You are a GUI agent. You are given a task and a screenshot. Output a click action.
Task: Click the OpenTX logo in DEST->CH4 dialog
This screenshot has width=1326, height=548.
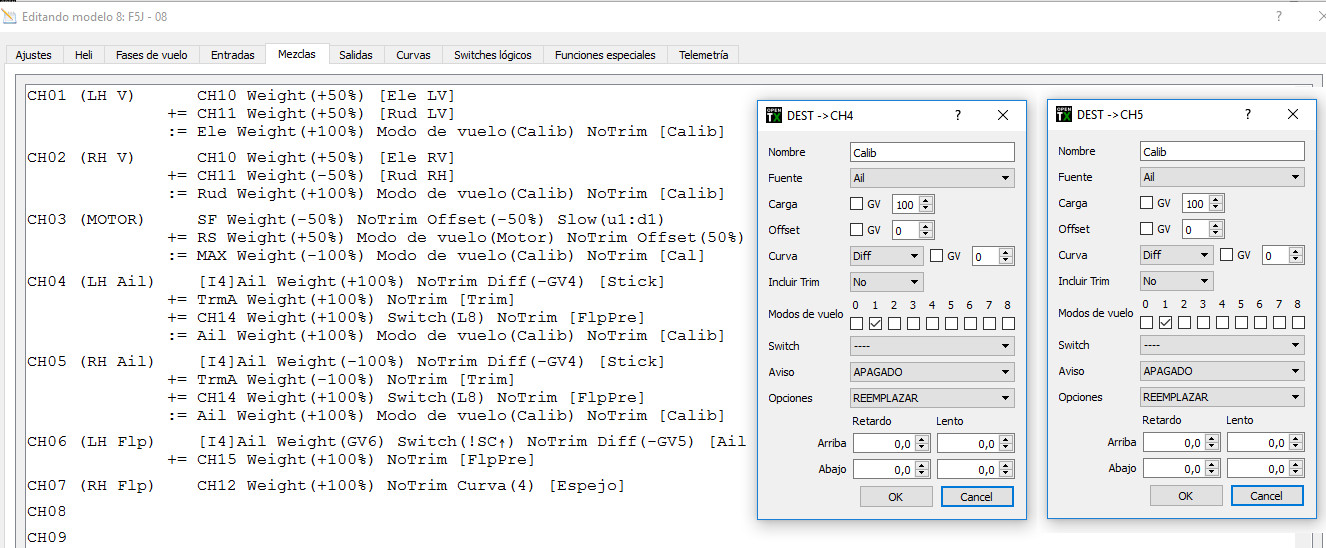[773, 115]
